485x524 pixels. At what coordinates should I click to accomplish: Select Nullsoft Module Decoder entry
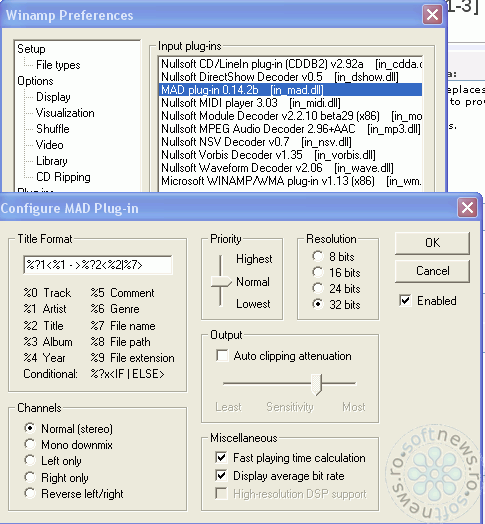pos(290,116)
